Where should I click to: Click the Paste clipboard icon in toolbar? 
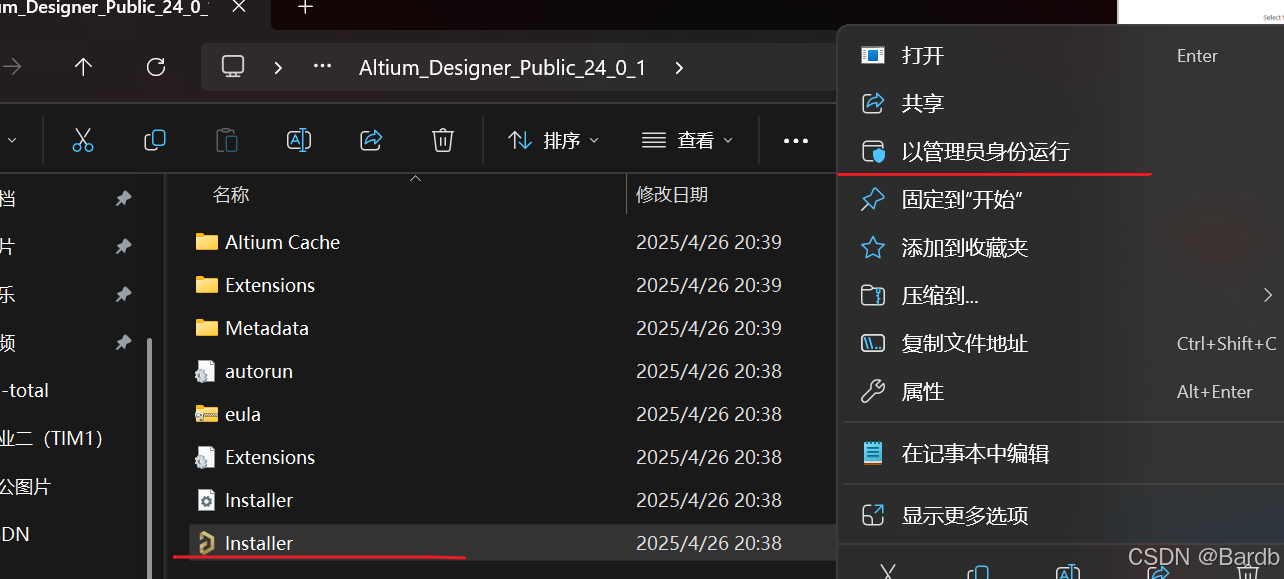tap(227, 140)
